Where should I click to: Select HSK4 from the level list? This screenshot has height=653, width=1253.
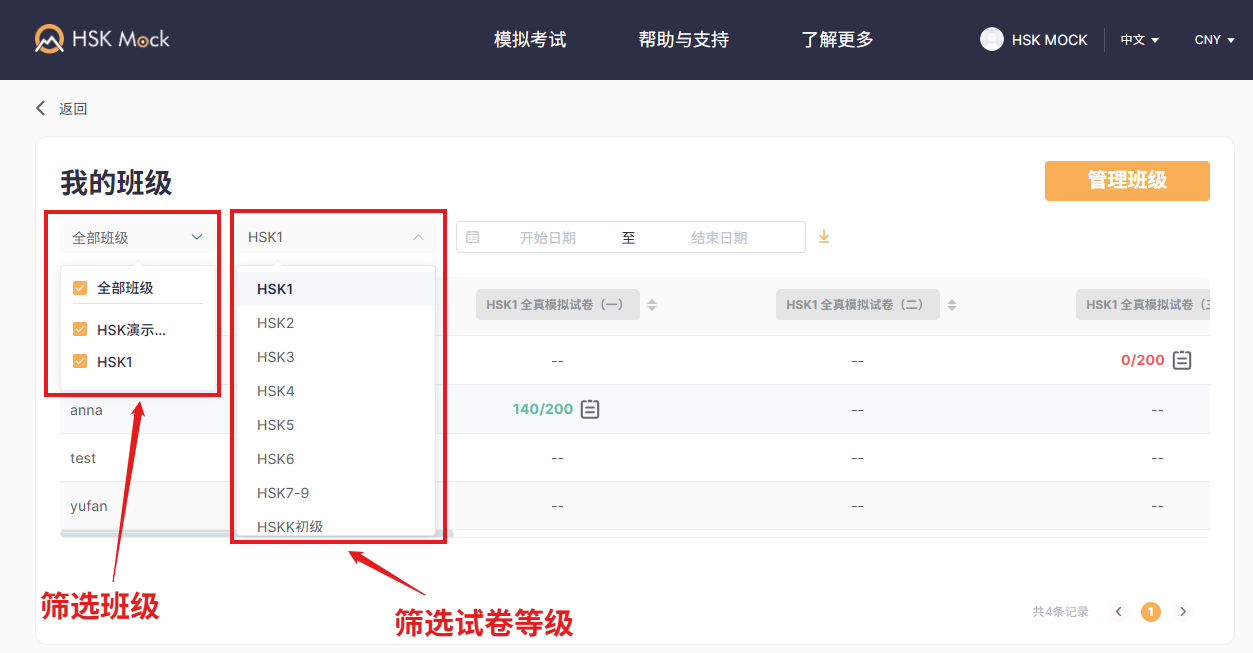coord(274,390)
